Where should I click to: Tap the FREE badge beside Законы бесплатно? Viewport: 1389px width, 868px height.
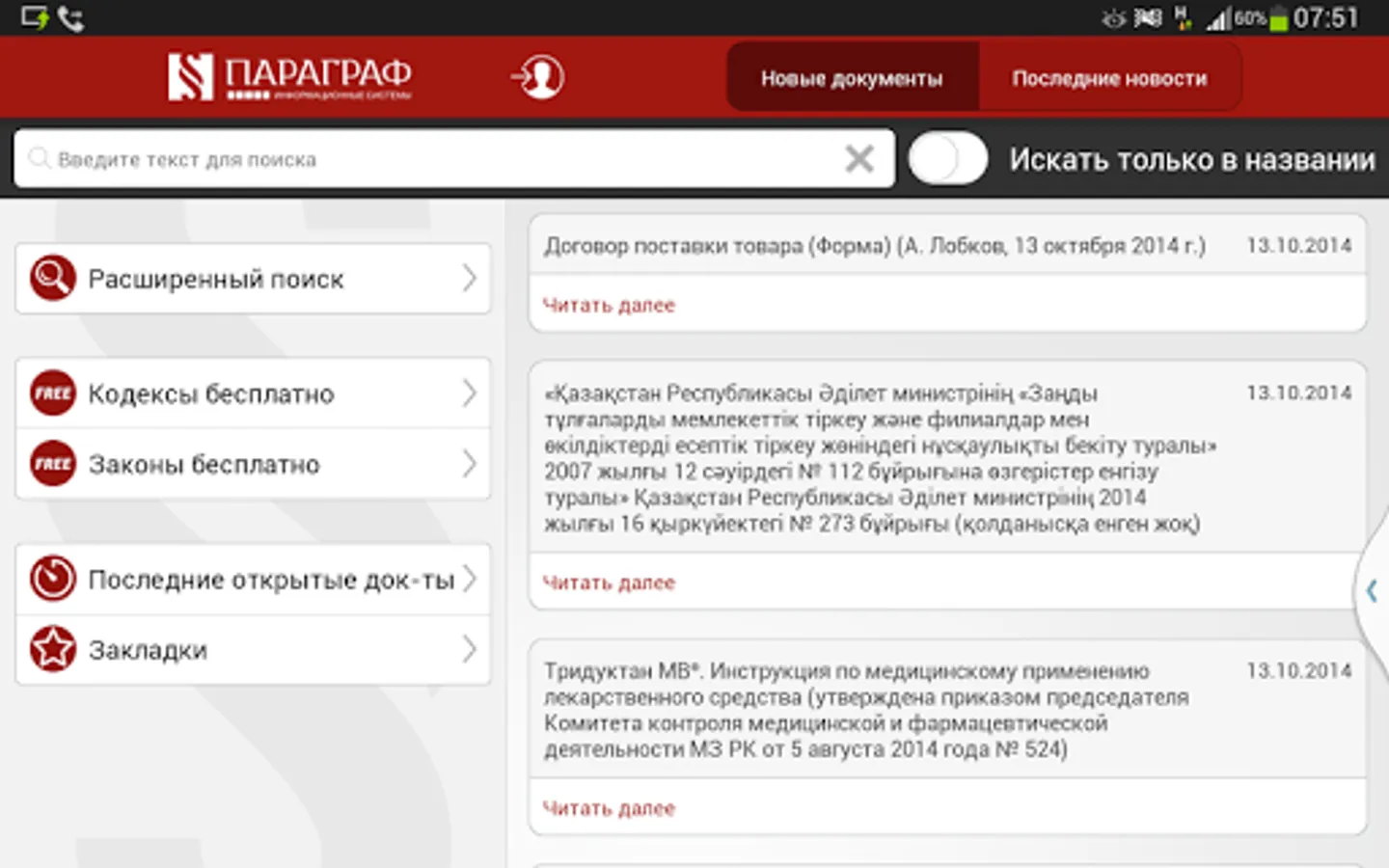tap(52, 464)
